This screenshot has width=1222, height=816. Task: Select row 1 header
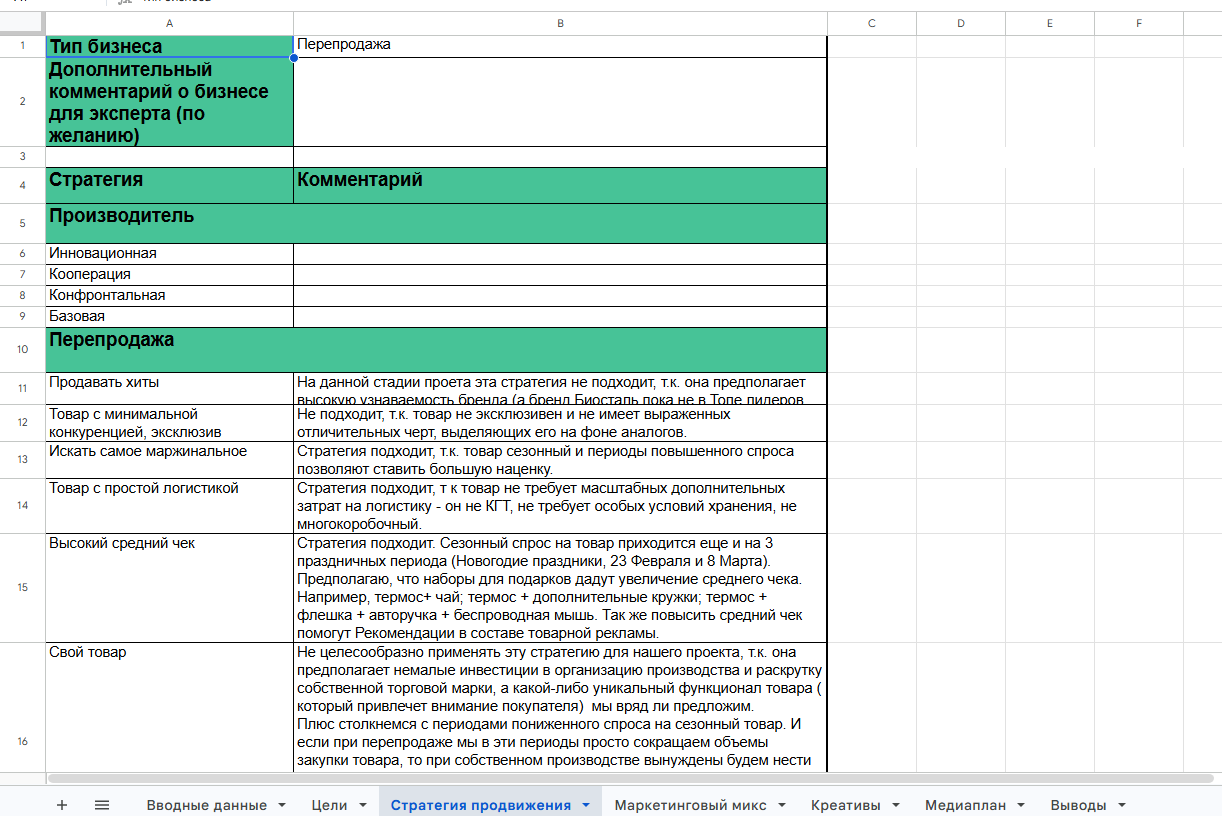coord(22,46)
